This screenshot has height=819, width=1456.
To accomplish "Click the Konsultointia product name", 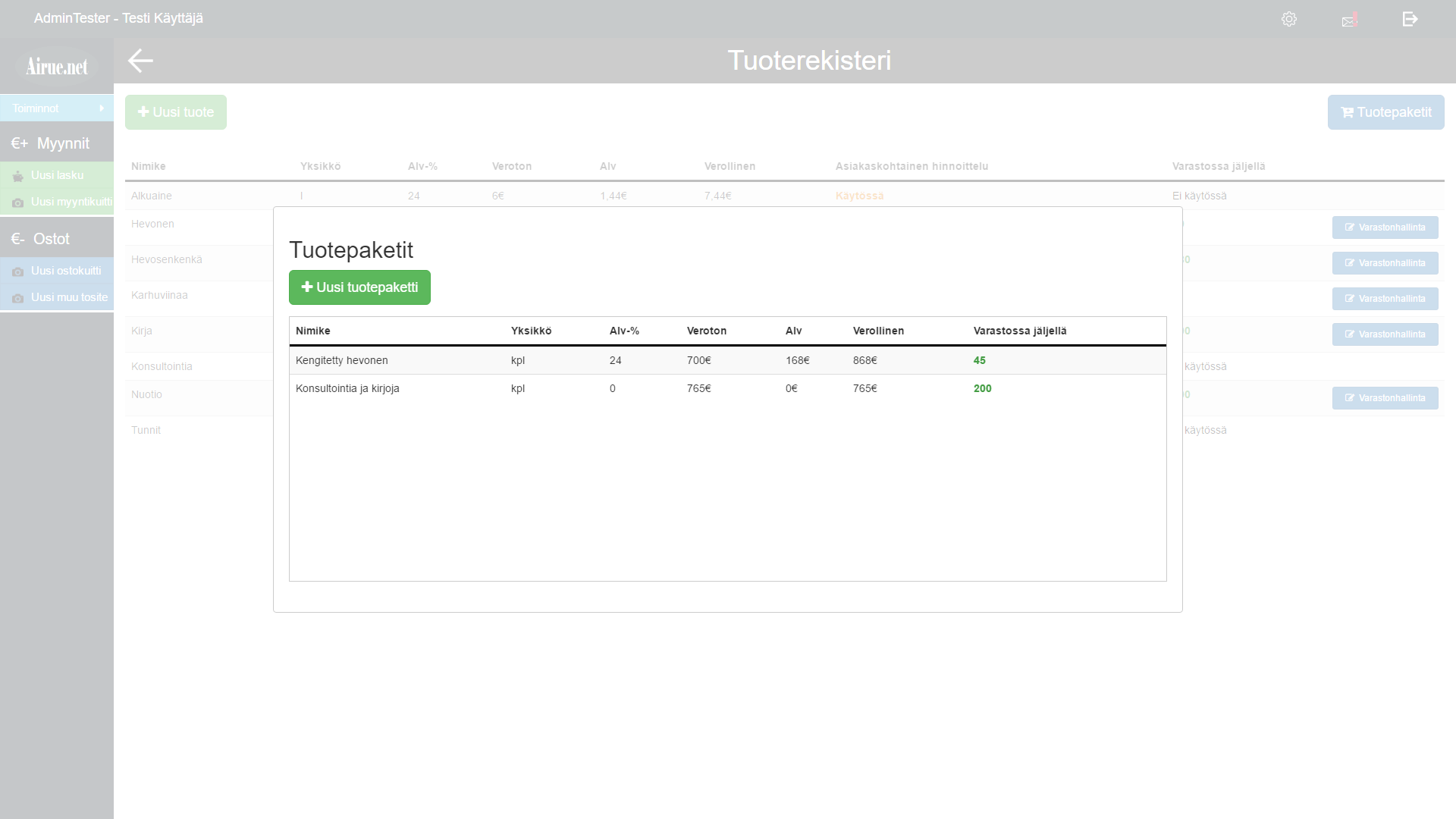I will (162, 366).
